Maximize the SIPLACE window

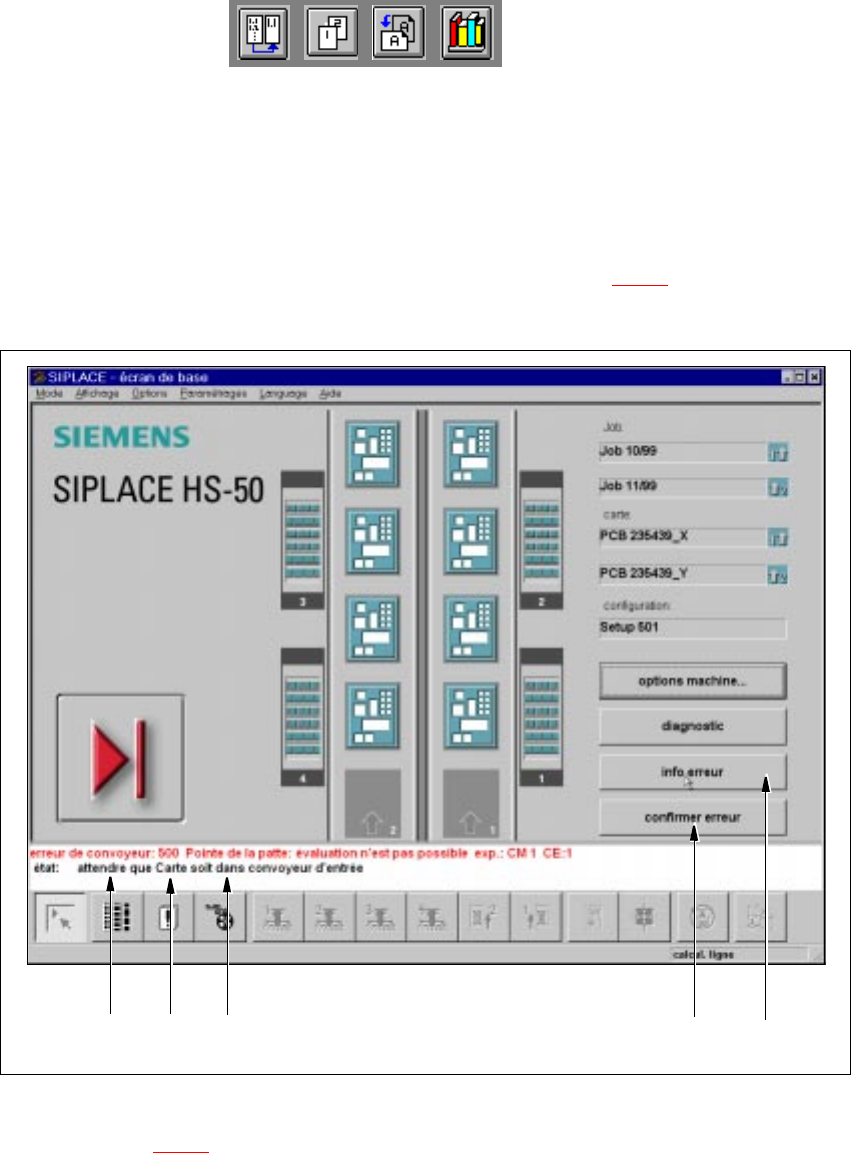[x=800, y=377]
